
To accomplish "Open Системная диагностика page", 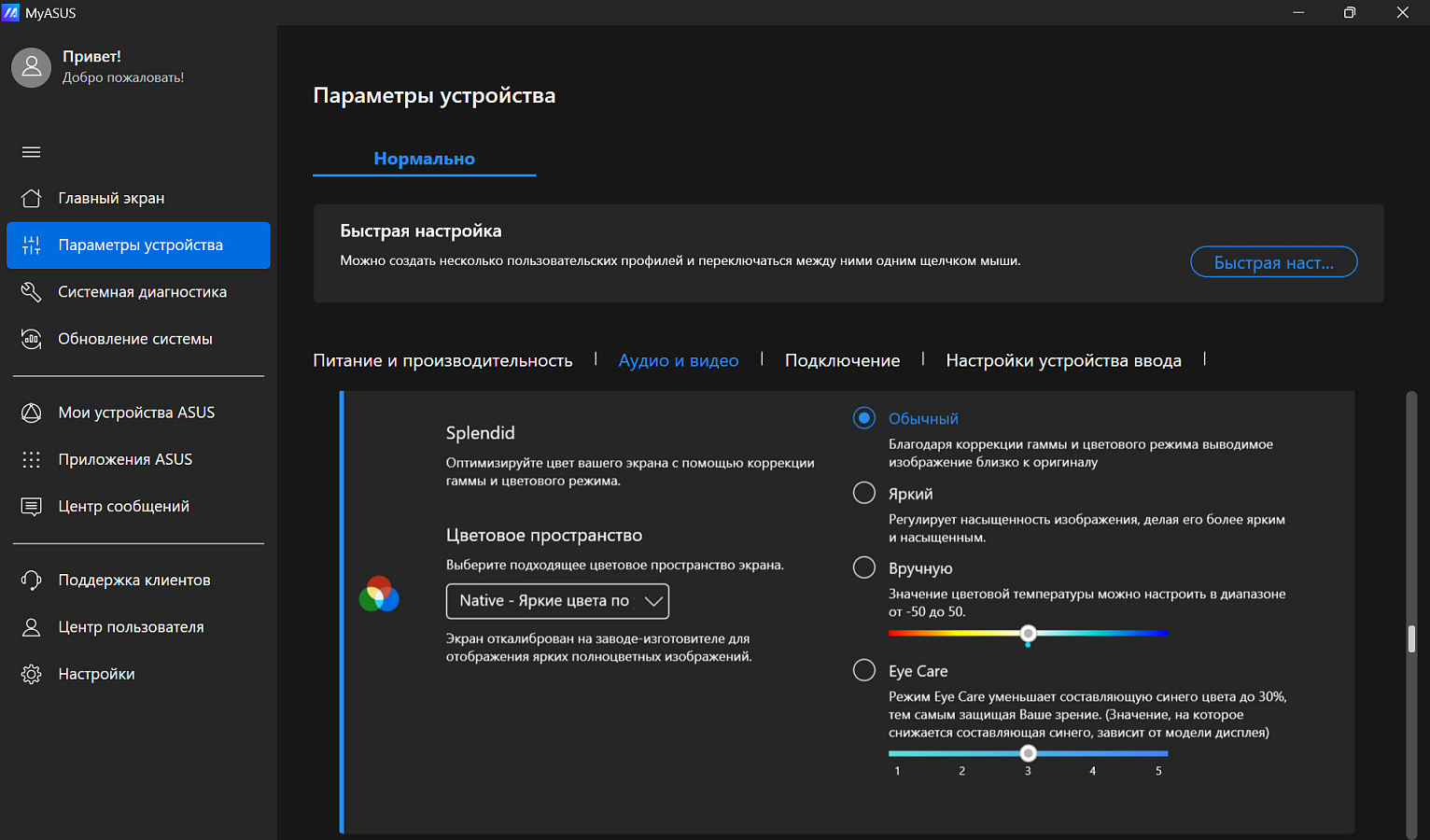I will pos(138,292).
